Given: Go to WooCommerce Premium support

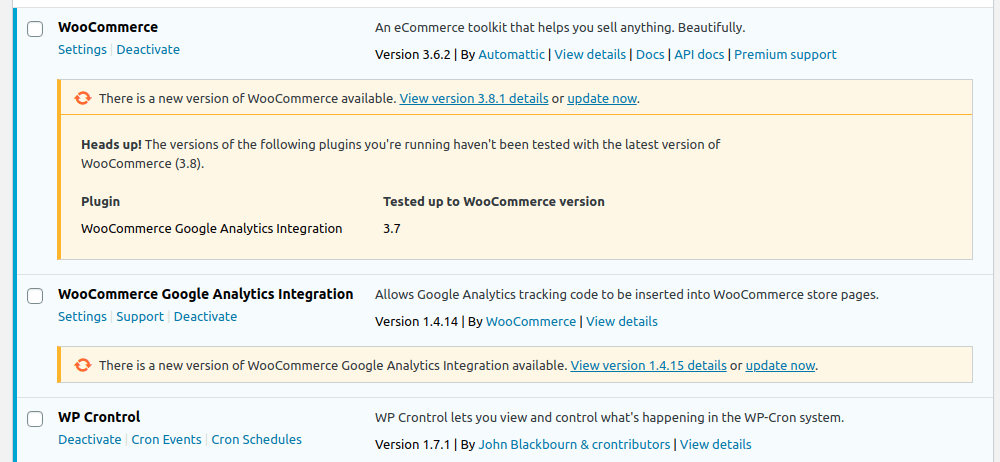Looking at the screenshot, I should tap(785, 55).
